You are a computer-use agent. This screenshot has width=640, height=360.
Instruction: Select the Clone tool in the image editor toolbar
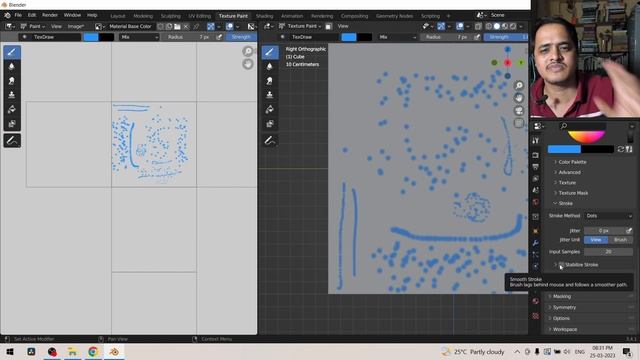pyautogui.click(x=12, y=95)
